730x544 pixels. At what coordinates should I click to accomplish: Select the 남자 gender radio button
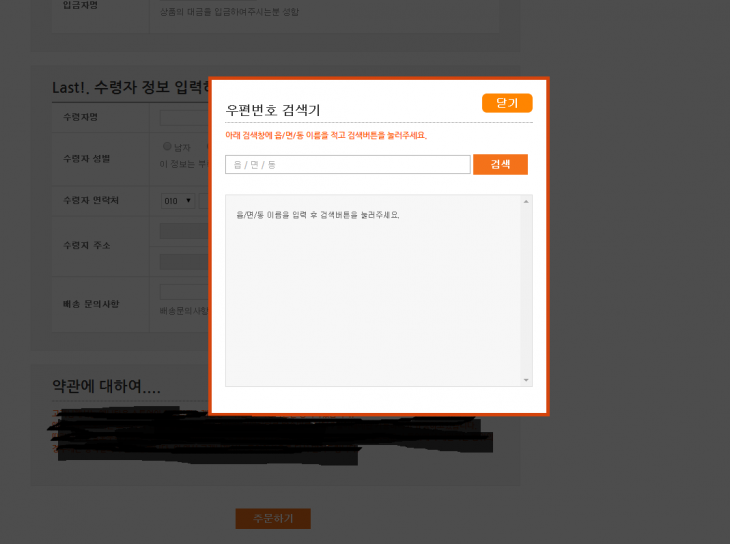pyautogui.click(x=167, y=146)
